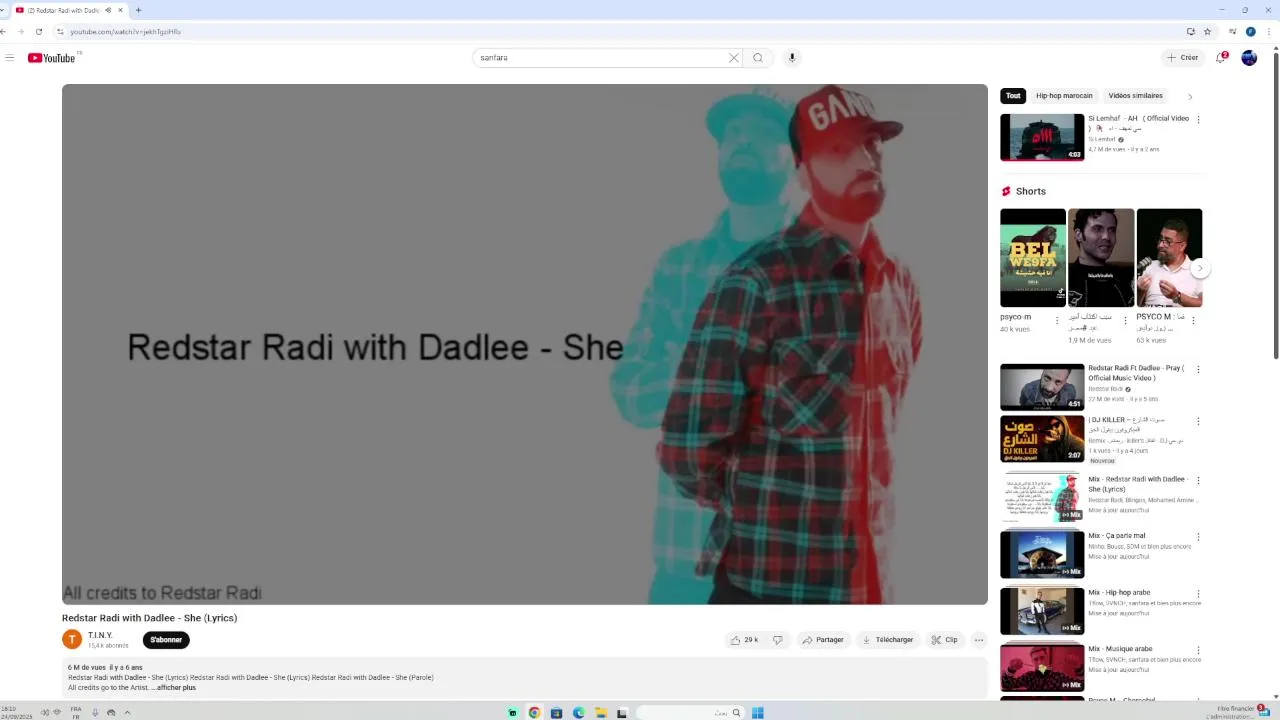Open the Windows Start button
Screen dimensions: 1280x720
coord(758,713)
